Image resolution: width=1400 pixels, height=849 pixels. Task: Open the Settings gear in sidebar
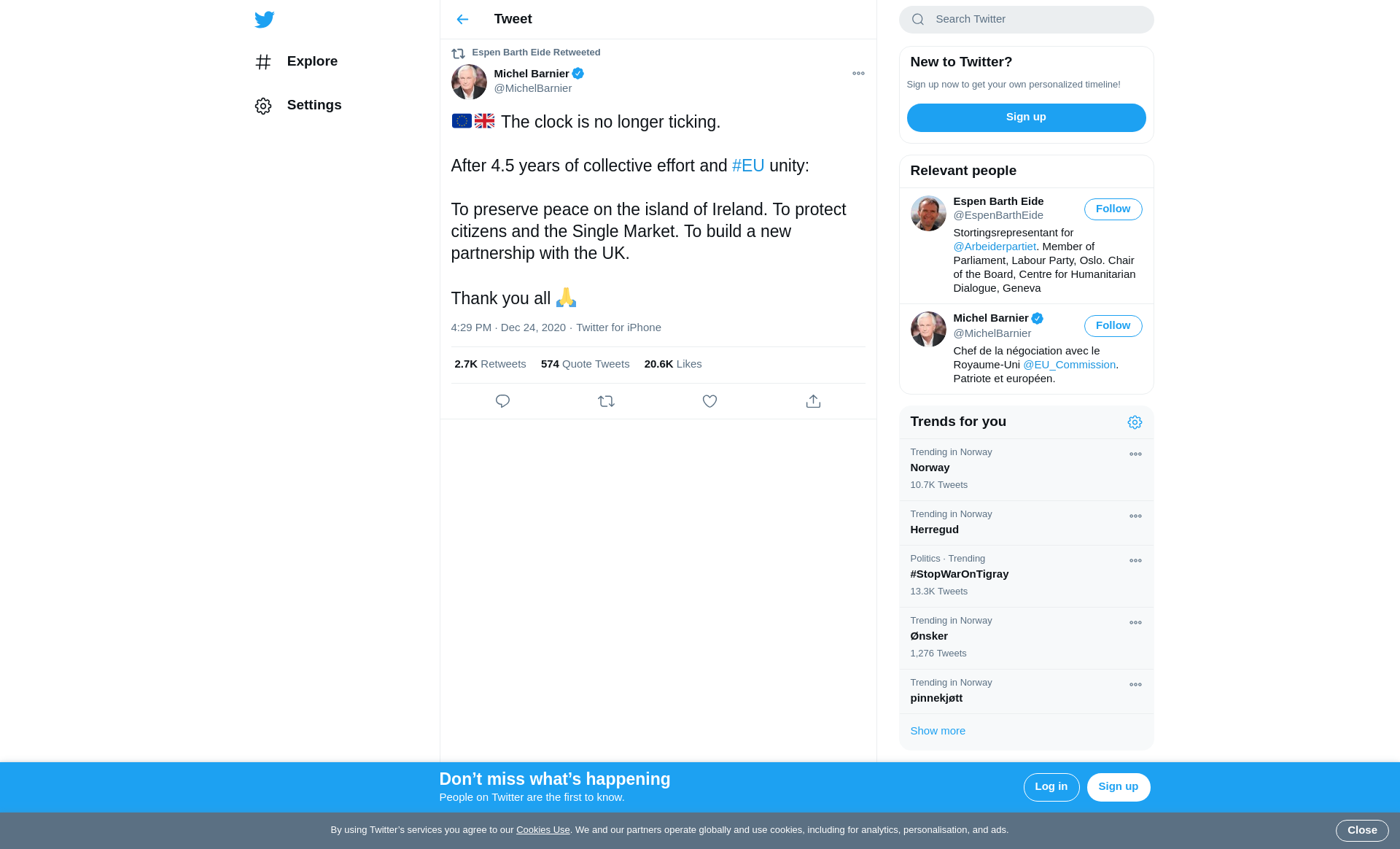point(263,106)
